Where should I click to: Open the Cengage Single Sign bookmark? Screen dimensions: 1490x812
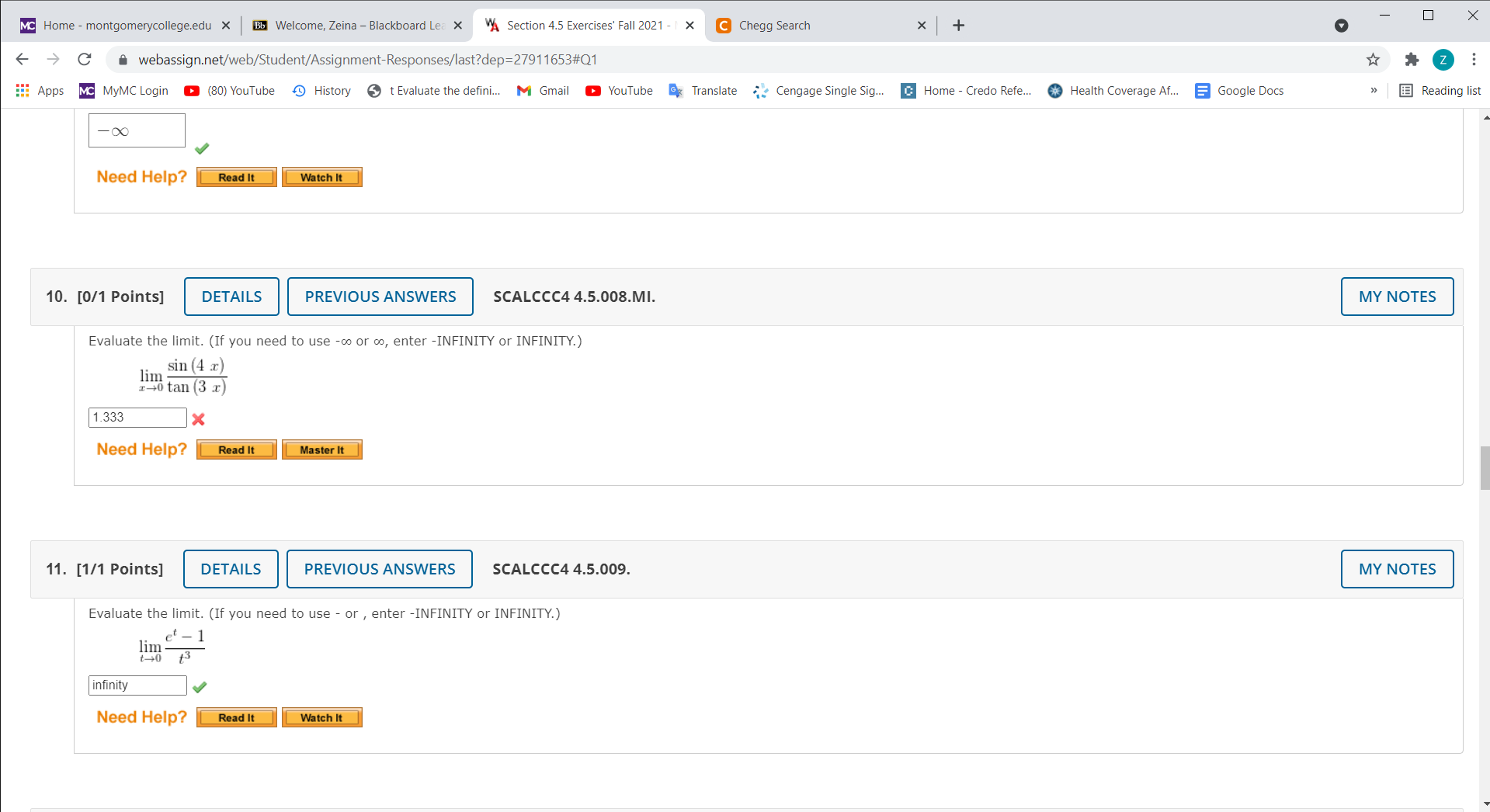(818, 91)
